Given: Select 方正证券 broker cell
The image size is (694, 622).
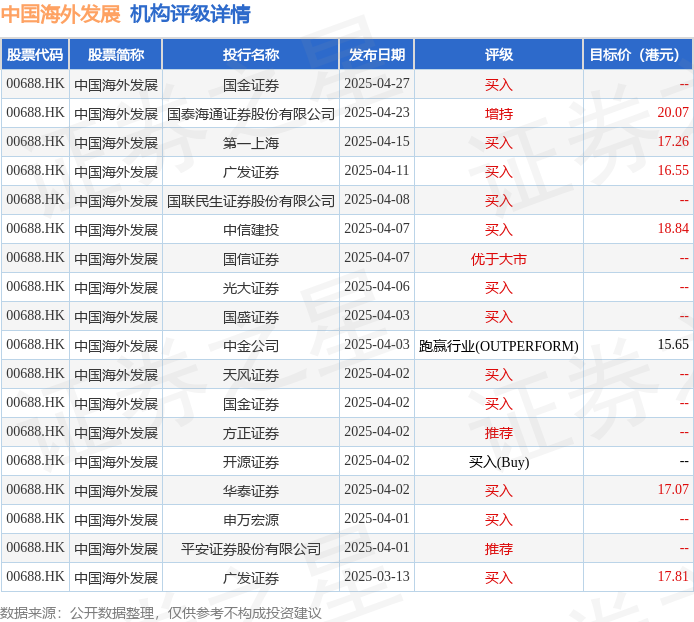Looking at the screenshot, I should [251, 433].
